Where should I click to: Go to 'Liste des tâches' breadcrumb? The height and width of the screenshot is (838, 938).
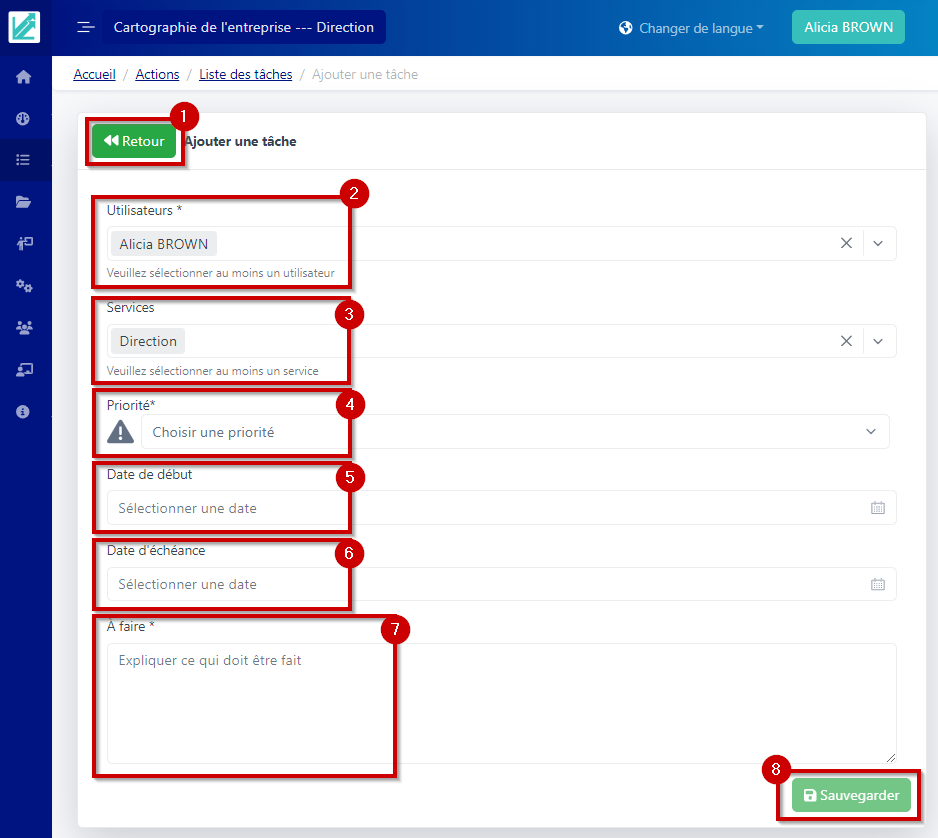tap(245, 74)
